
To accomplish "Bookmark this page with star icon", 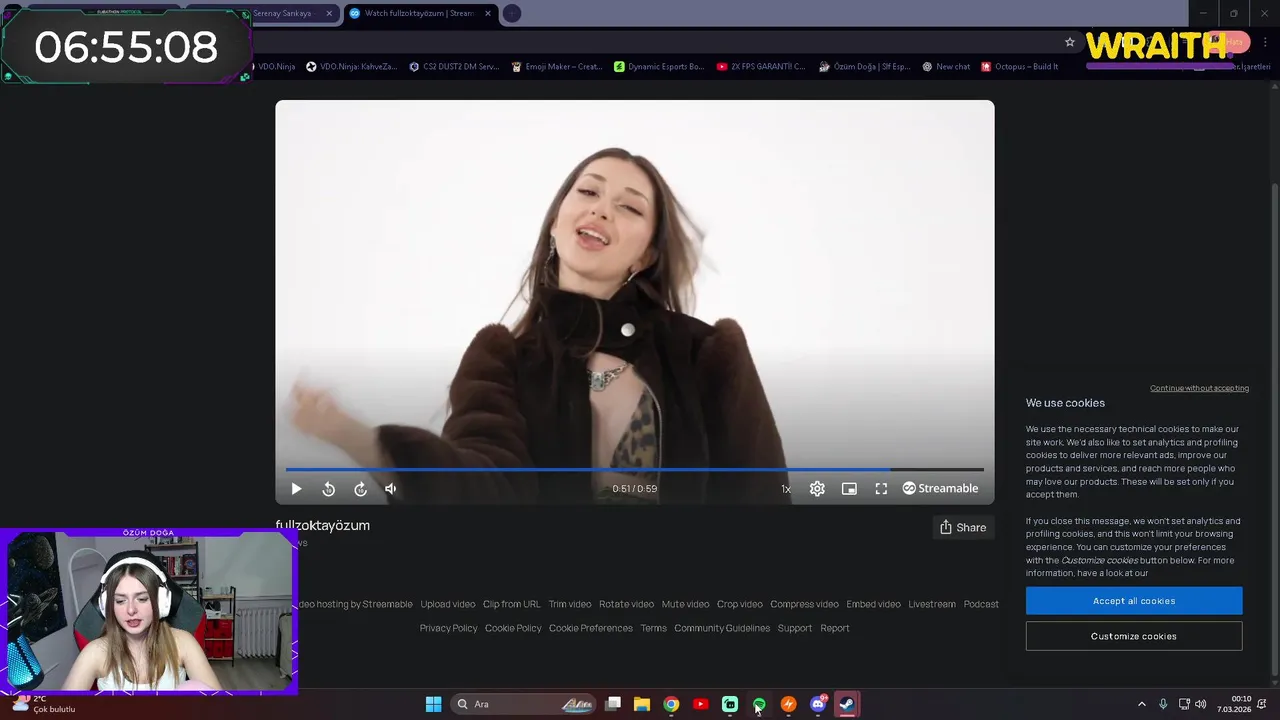I will click(1070, 42).
